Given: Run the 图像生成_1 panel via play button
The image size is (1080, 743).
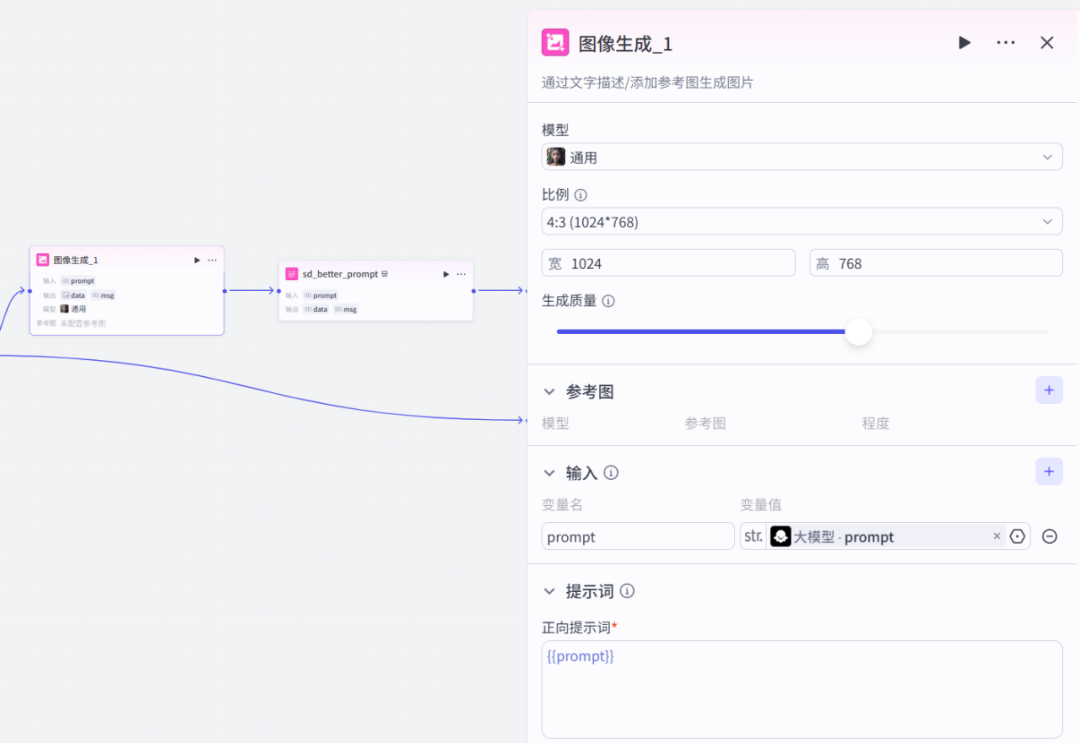Looking at the screenshot, I should [964, 42].
